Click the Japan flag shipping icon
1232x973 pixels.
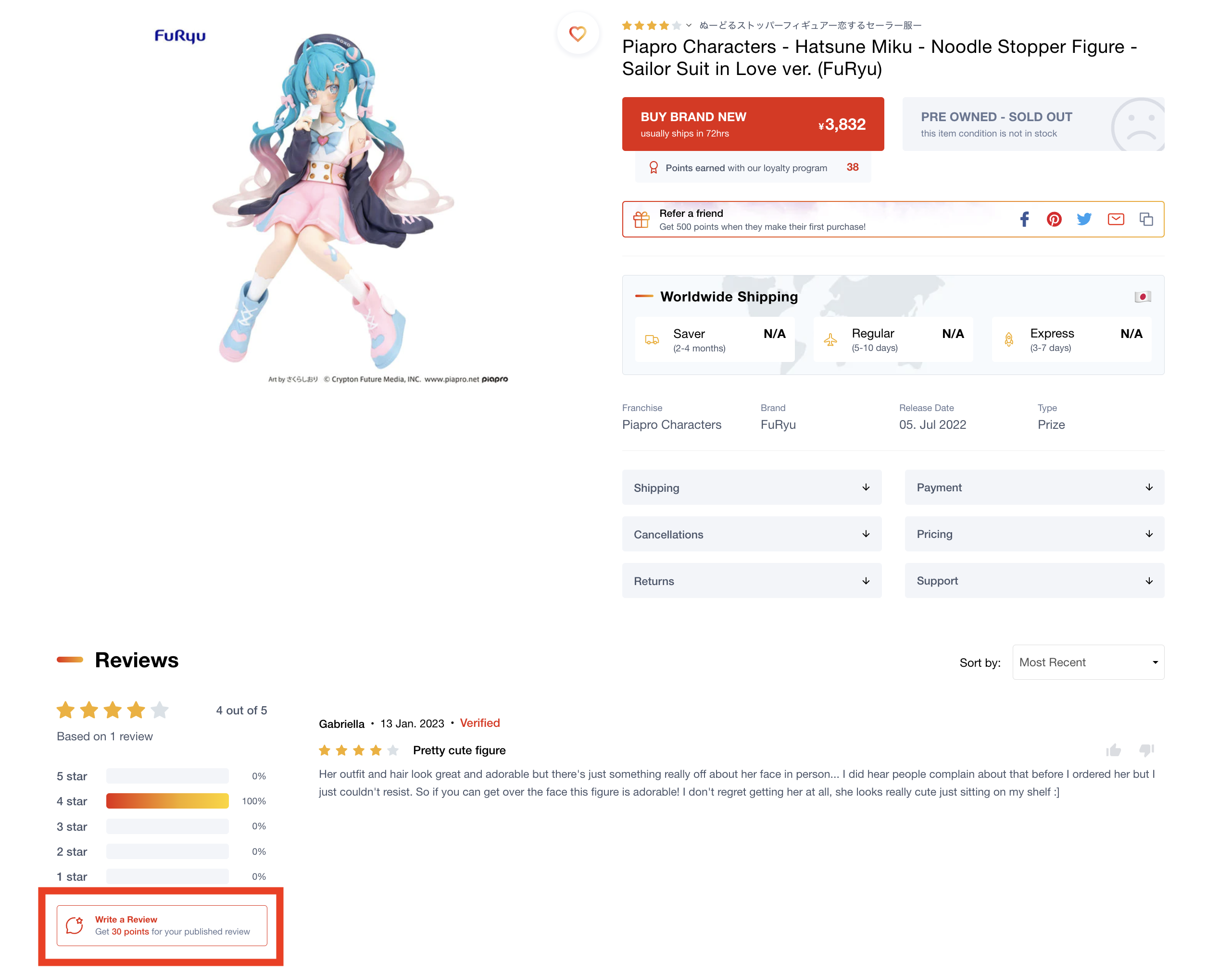tap(1143, 297)
